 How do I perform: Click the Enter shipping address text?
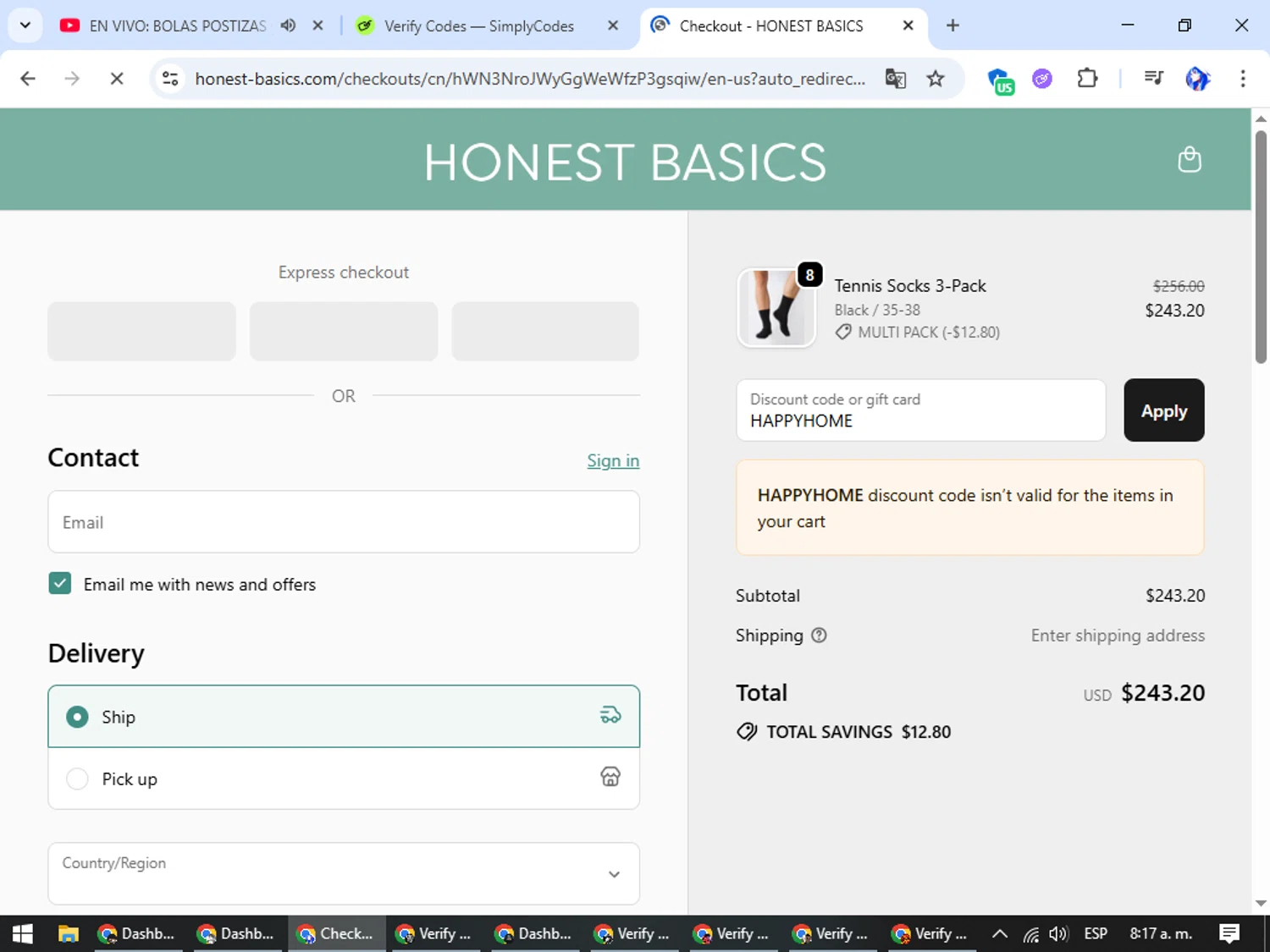point(1118,635)
